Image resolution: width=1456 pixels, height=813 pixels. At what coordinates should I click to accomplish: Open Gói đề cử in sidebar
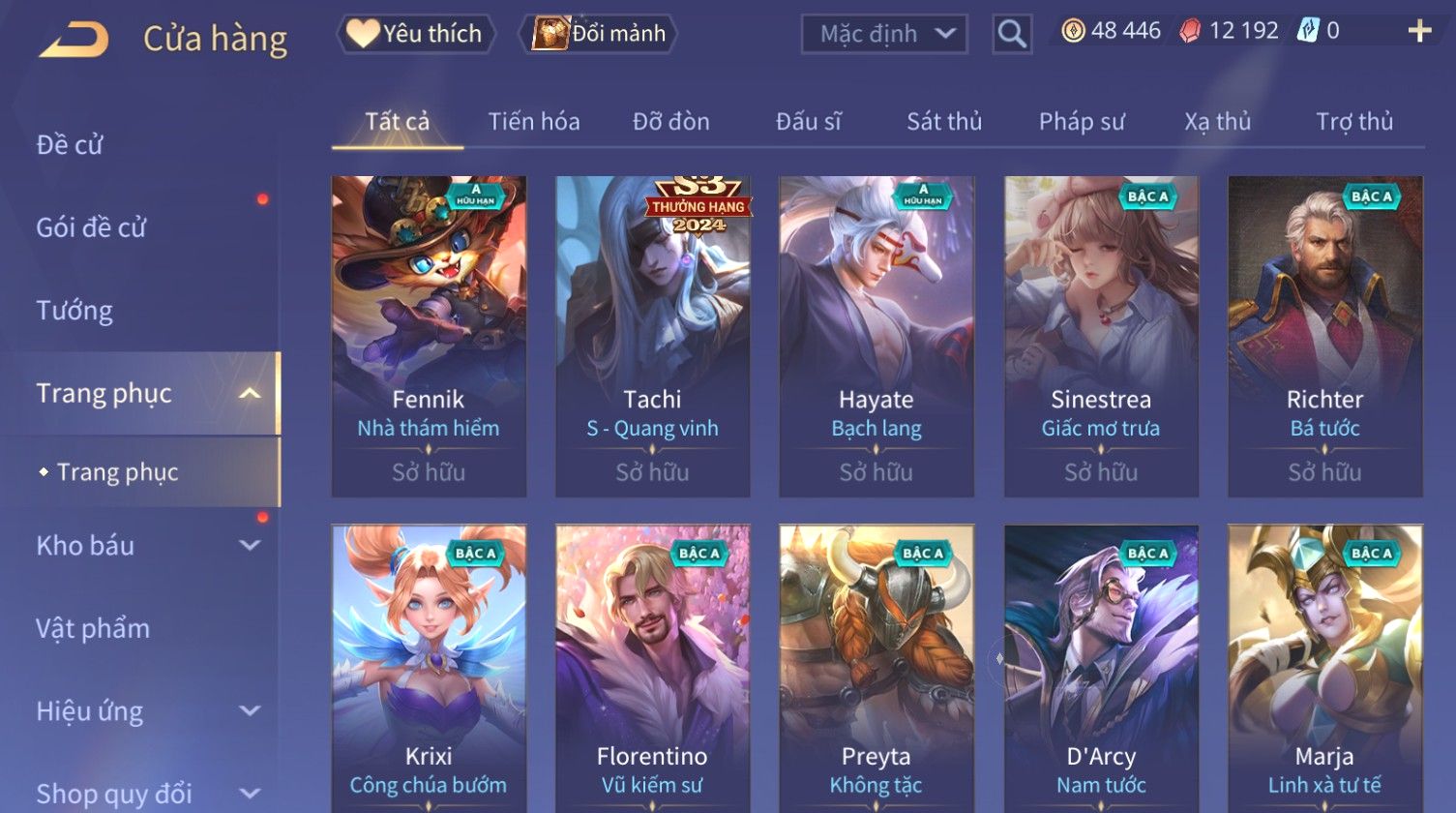(x=91, y=227)
